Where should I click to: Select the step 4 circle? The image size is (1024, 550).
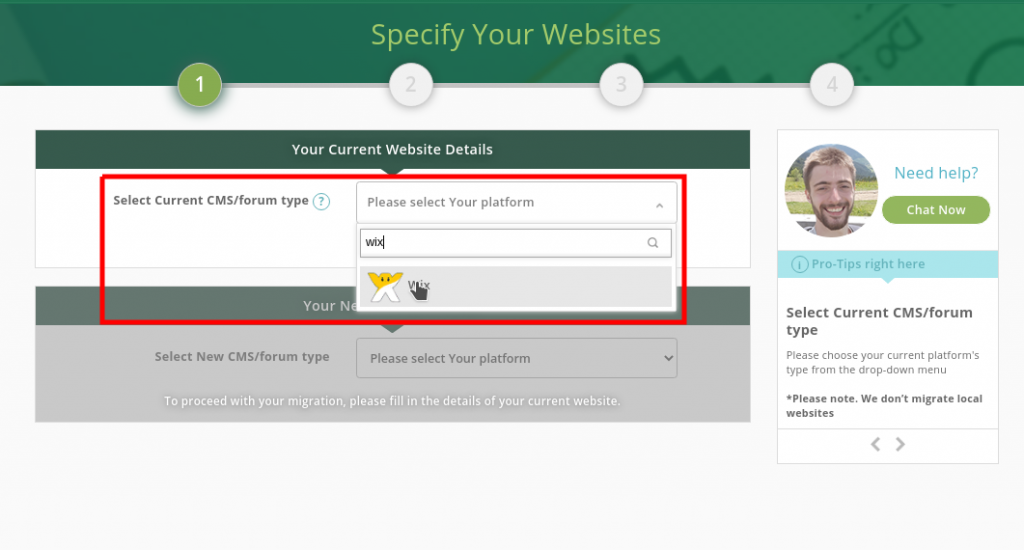[x=832, y=86]
